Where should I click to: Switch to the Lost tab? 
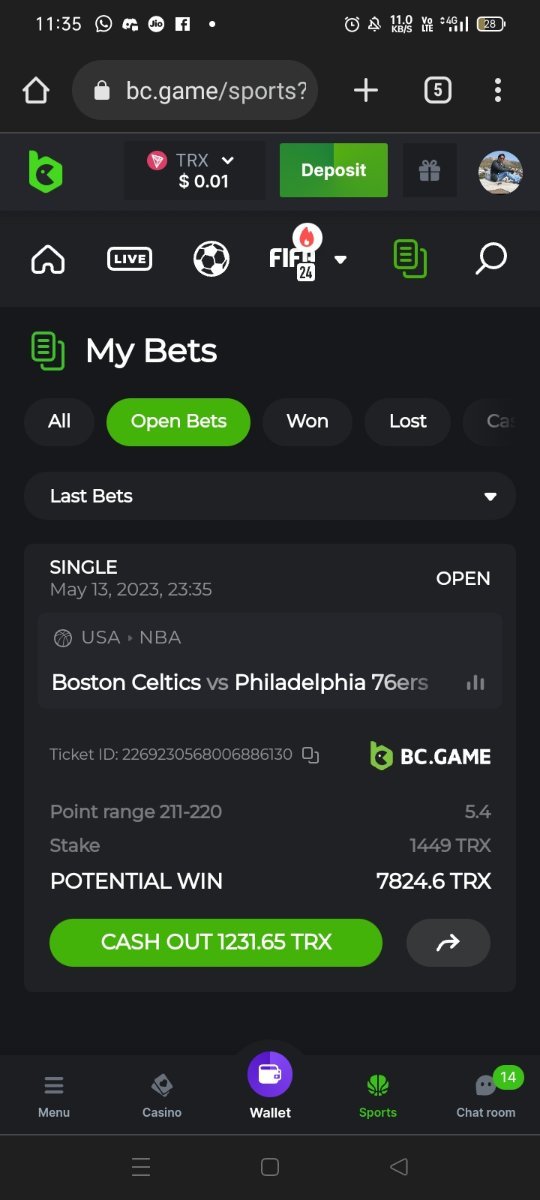click(408, 421)
